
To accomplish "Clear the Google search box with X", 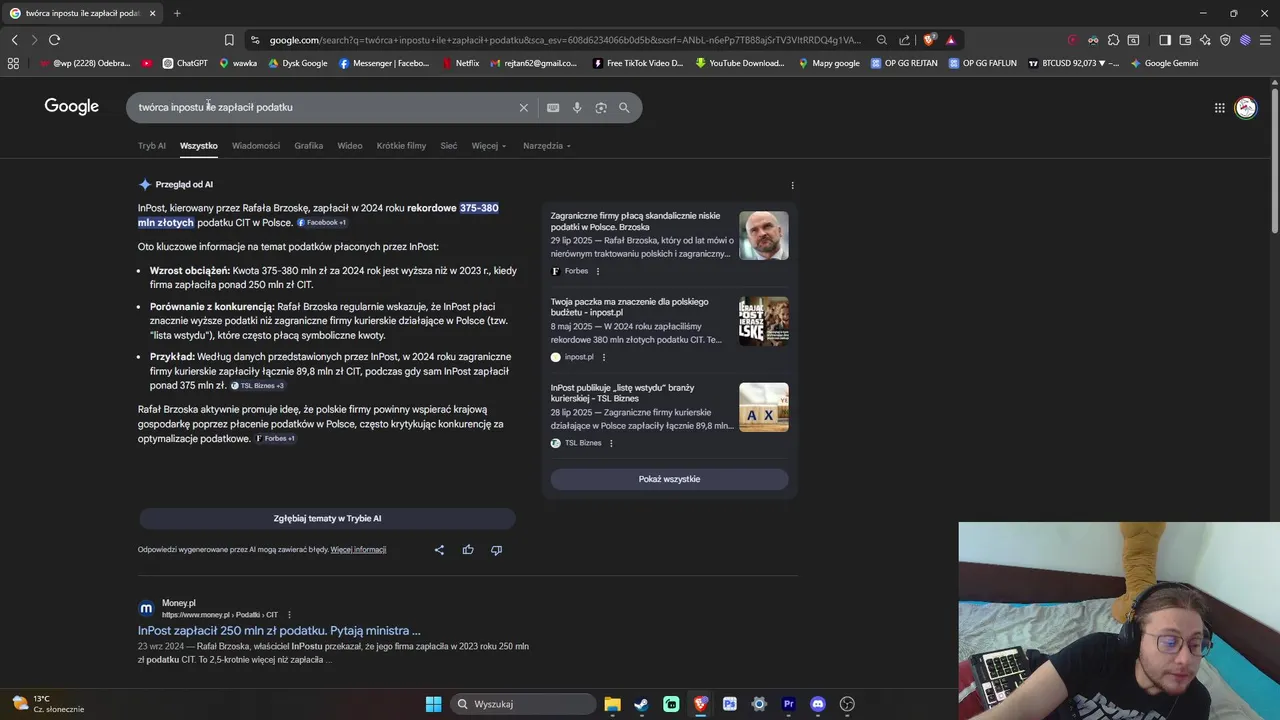I will (523, 107).
